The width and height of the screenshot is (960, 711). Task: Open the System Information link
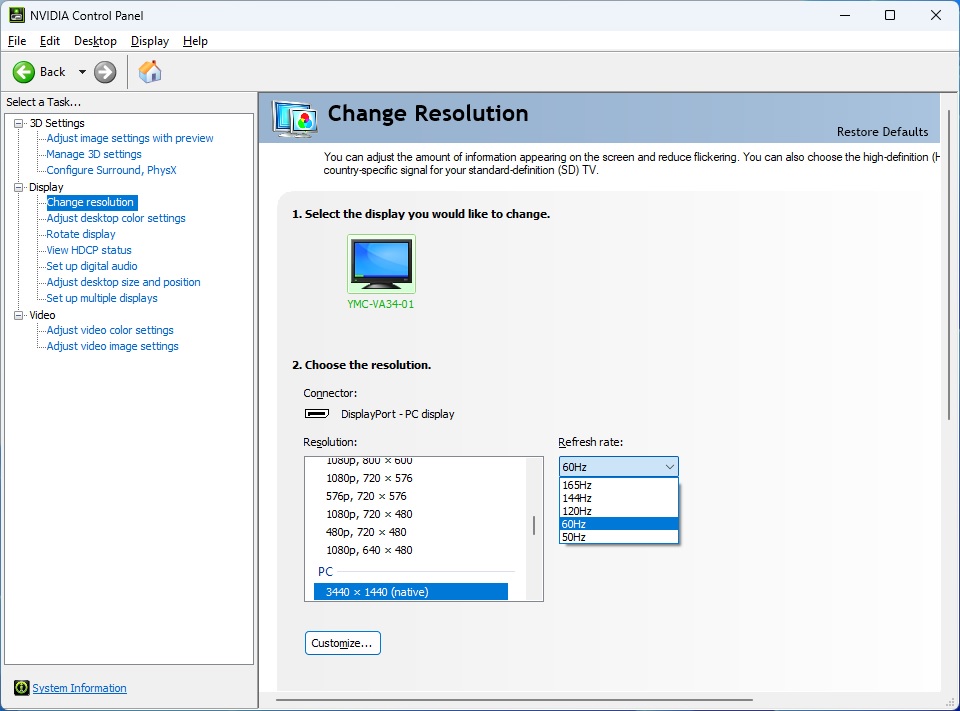click(79, 688)
